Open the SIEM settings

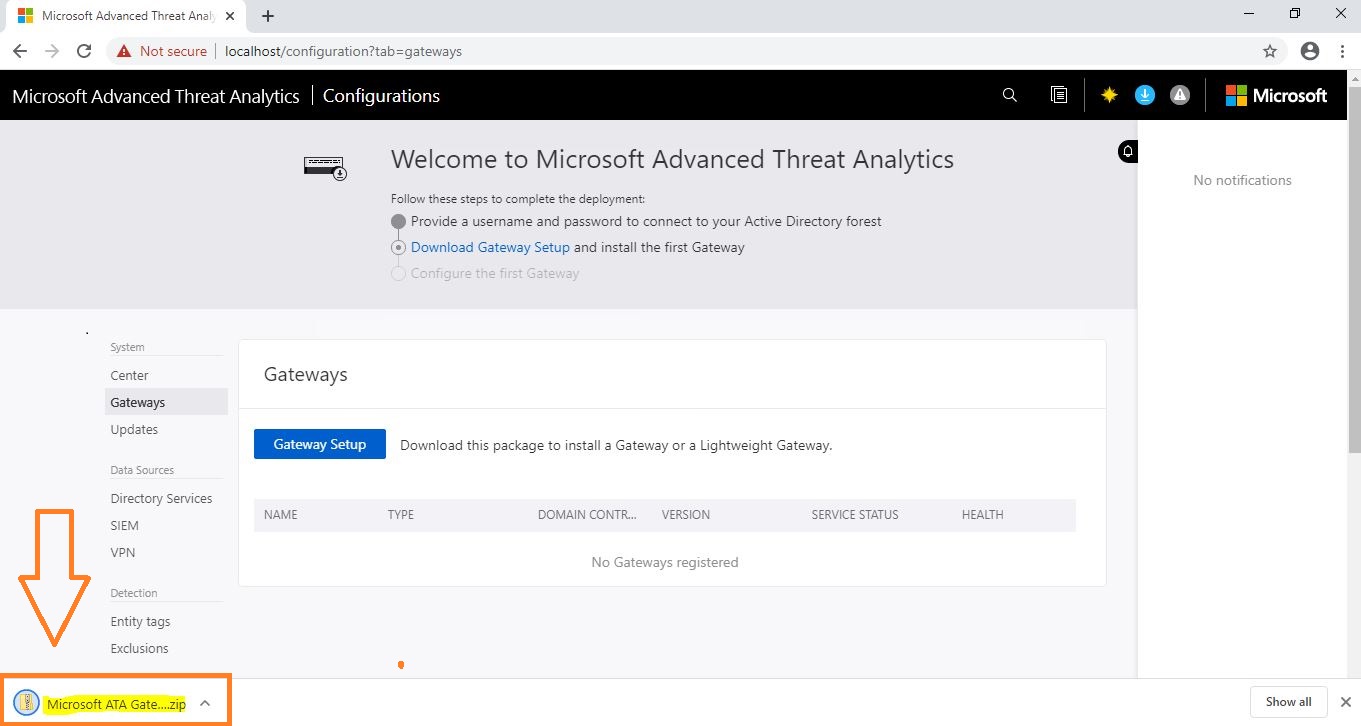124,525
